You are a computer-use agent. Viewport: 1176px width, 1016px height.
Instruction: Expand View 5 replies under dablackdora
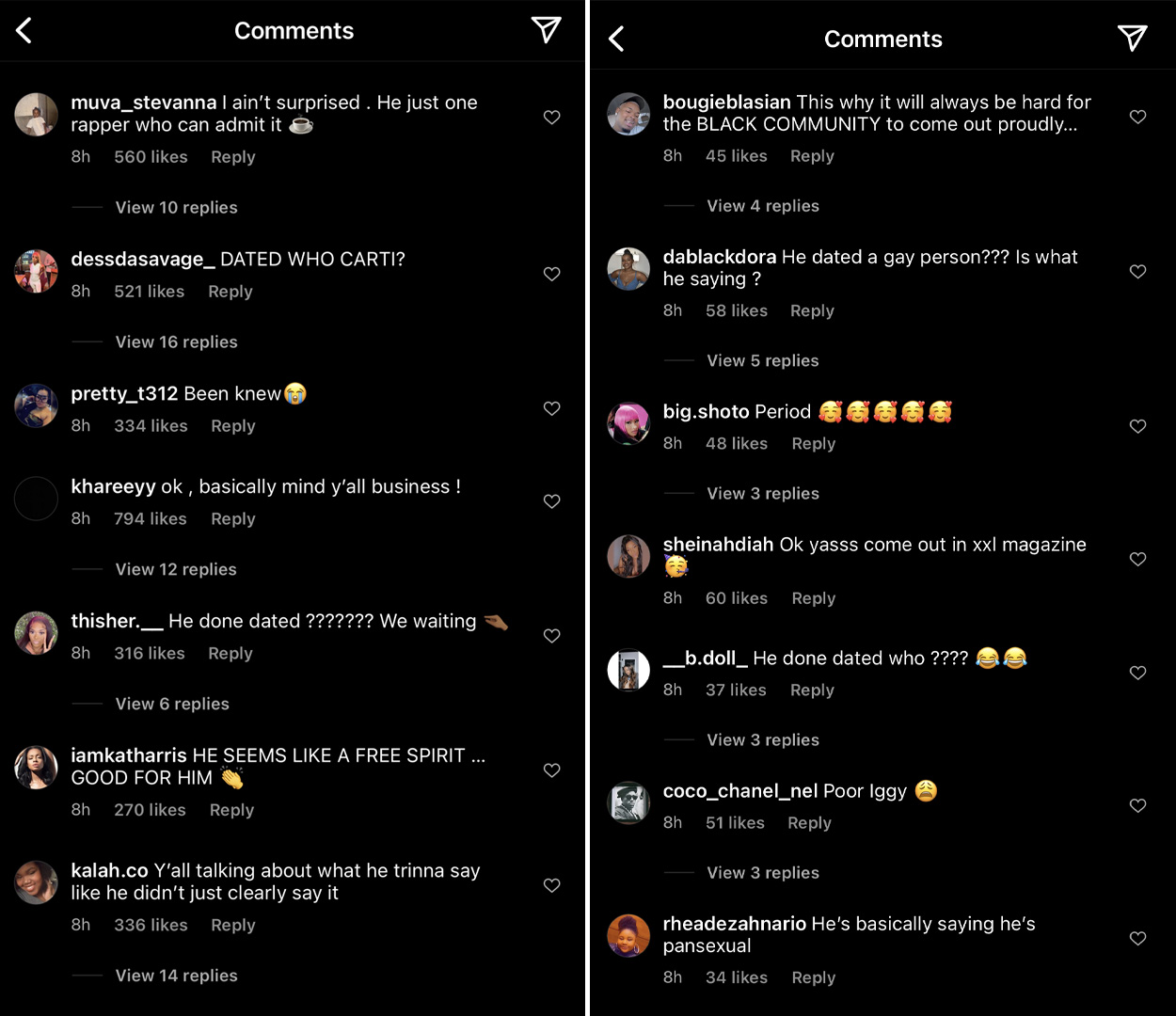(x=763, y=360)
